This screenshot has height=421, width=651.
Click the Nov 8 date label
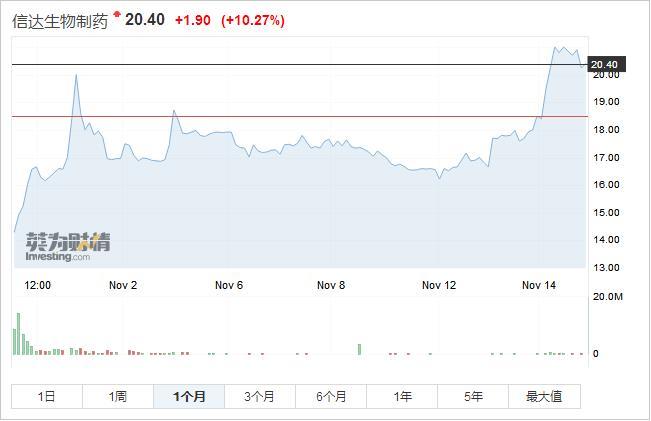331,285
